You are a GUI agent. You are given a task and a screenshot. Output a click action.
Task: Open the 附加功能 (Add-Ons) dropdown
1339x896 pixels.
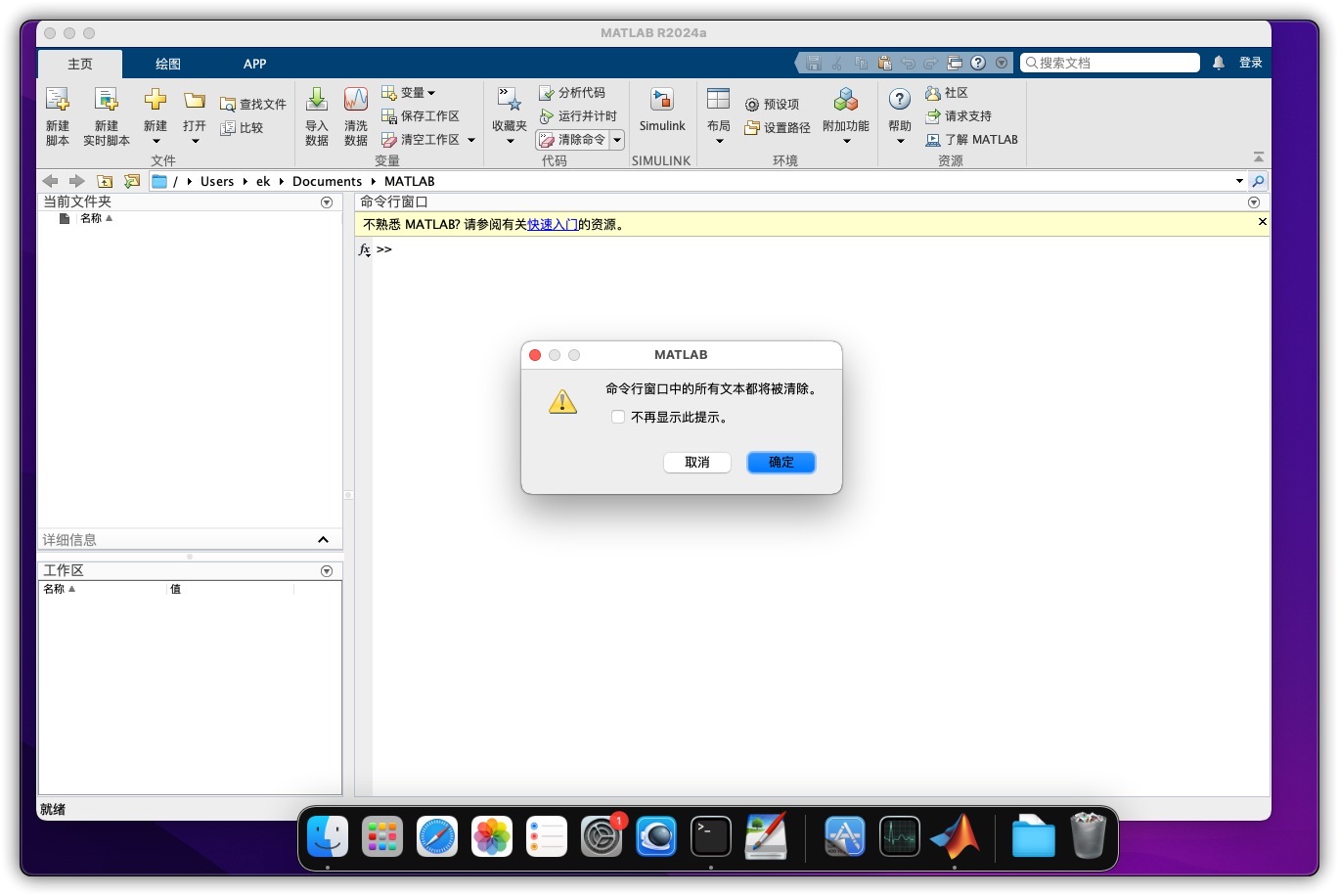tap(846, 141)
